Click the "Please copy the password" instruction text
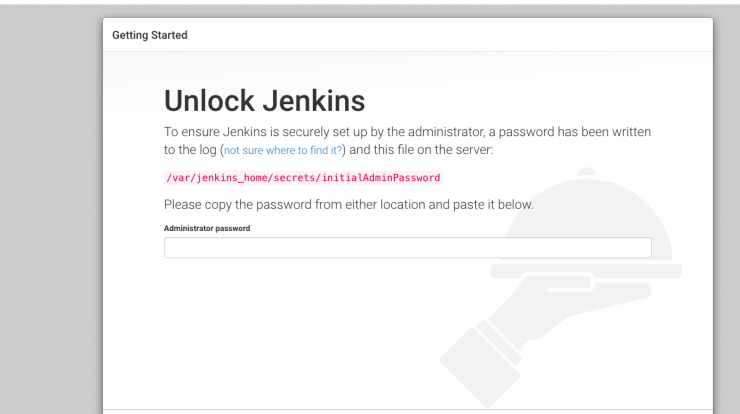Viewport: 740px width, 414px height. tap(349, 205)
